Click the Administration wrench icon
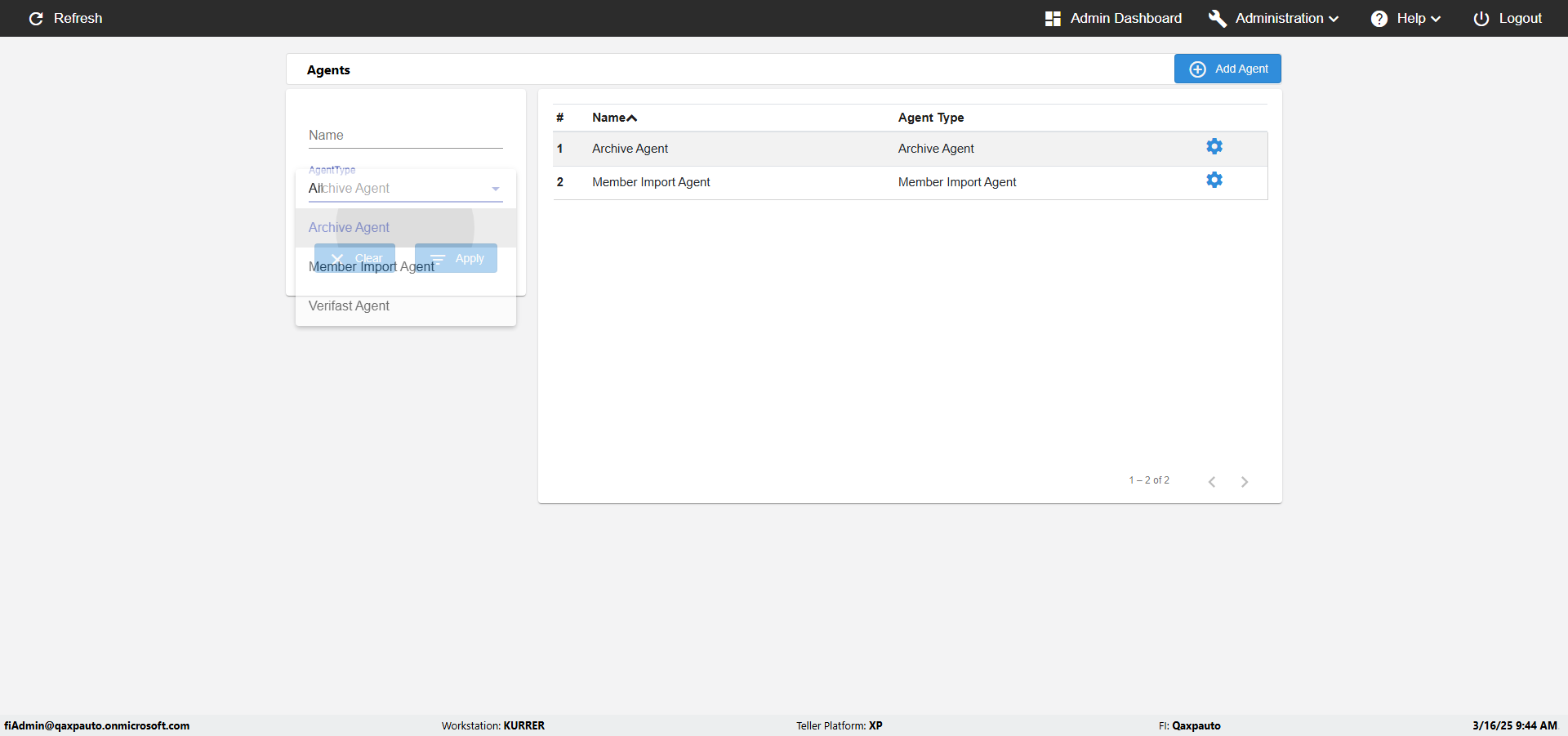Image resolution: width=1568 pixels, height=736 pixels. 1217,18
